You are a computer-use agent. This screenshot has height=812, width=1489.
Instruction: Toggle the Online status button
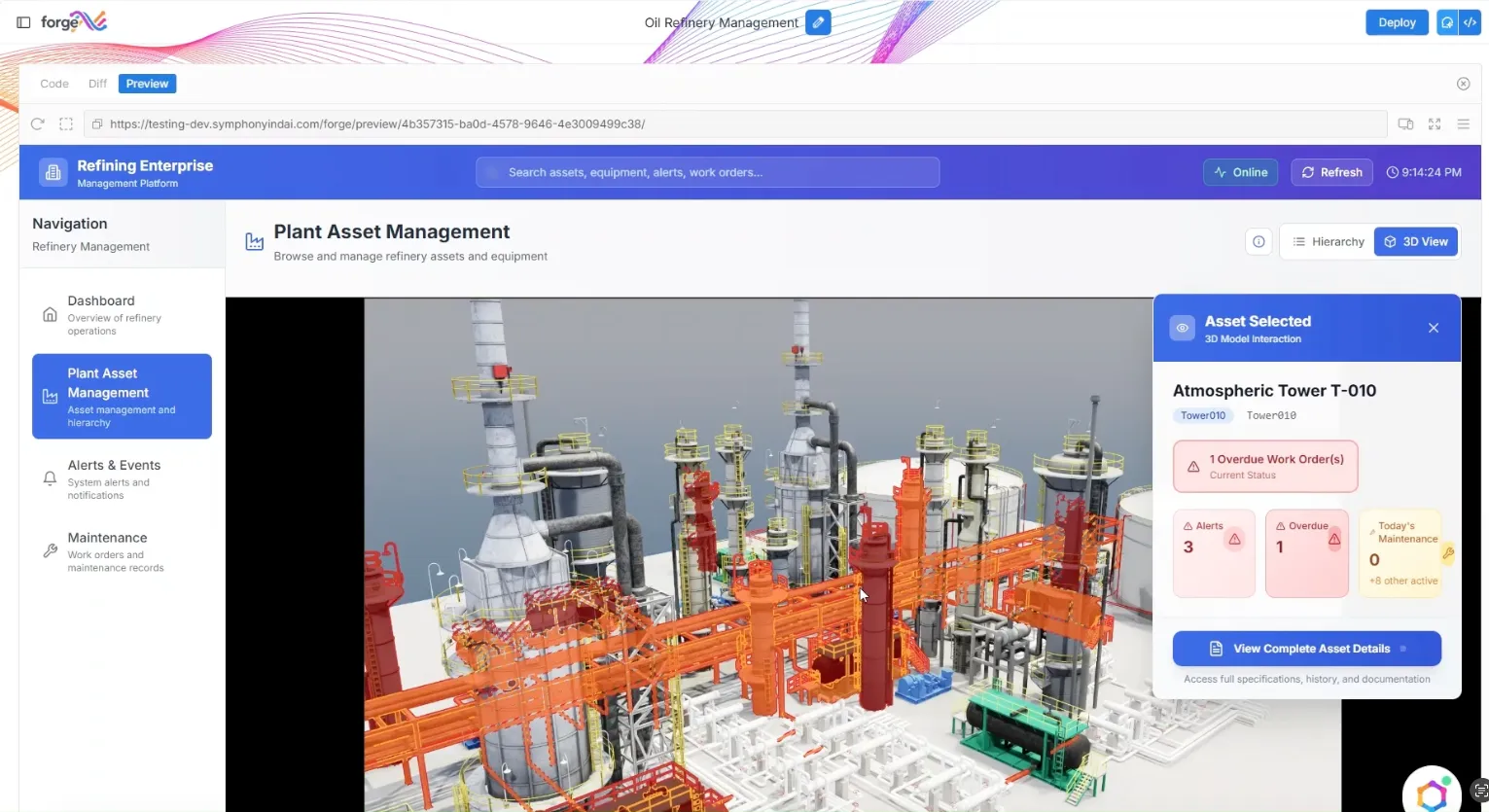point(1241,172)
